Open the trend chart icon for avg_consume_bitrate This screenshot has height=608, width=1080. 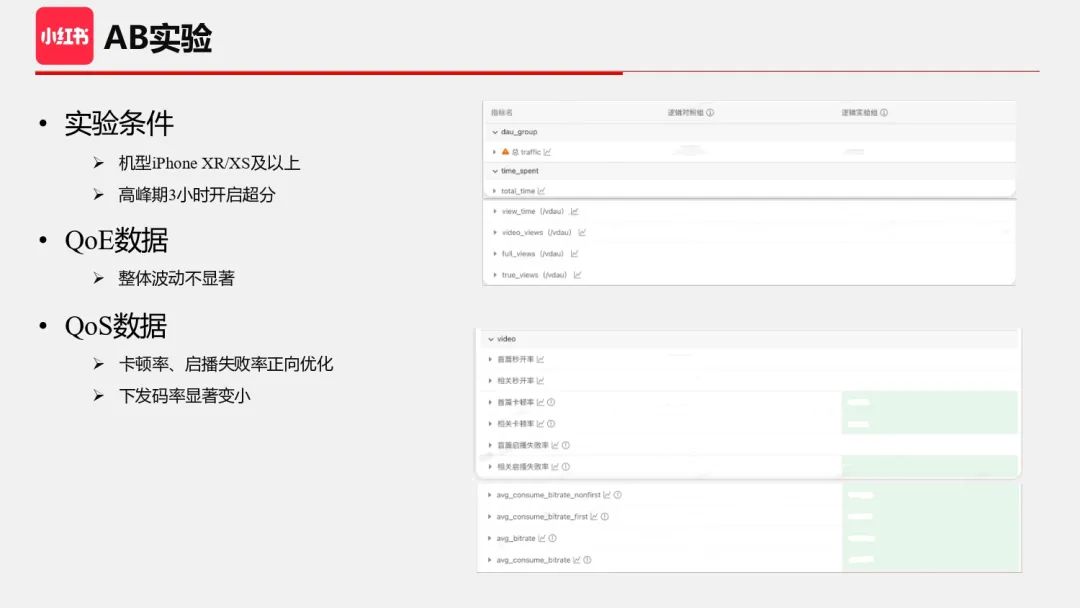(x=577, y=560)
